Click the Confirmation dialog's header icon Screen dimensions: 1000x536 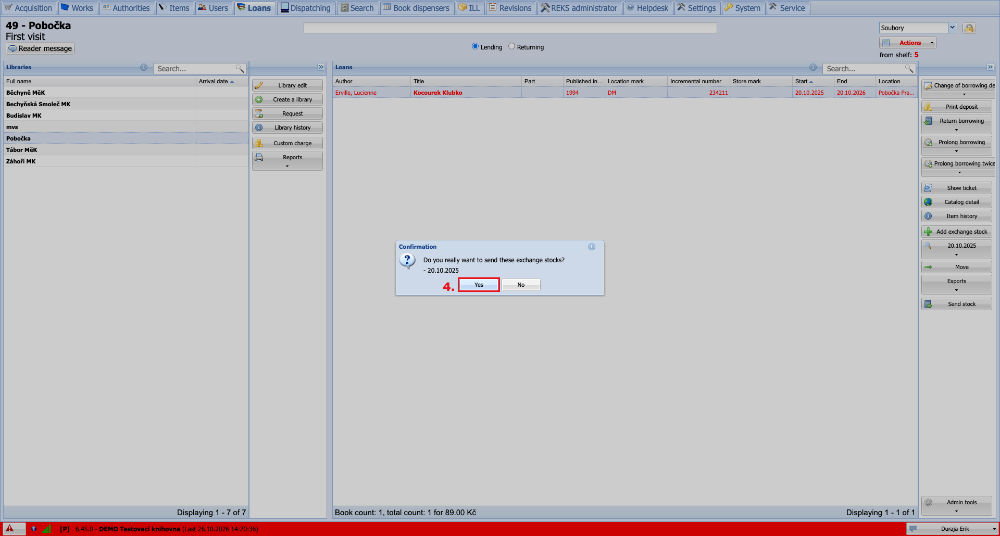click(x=591, y=246)
